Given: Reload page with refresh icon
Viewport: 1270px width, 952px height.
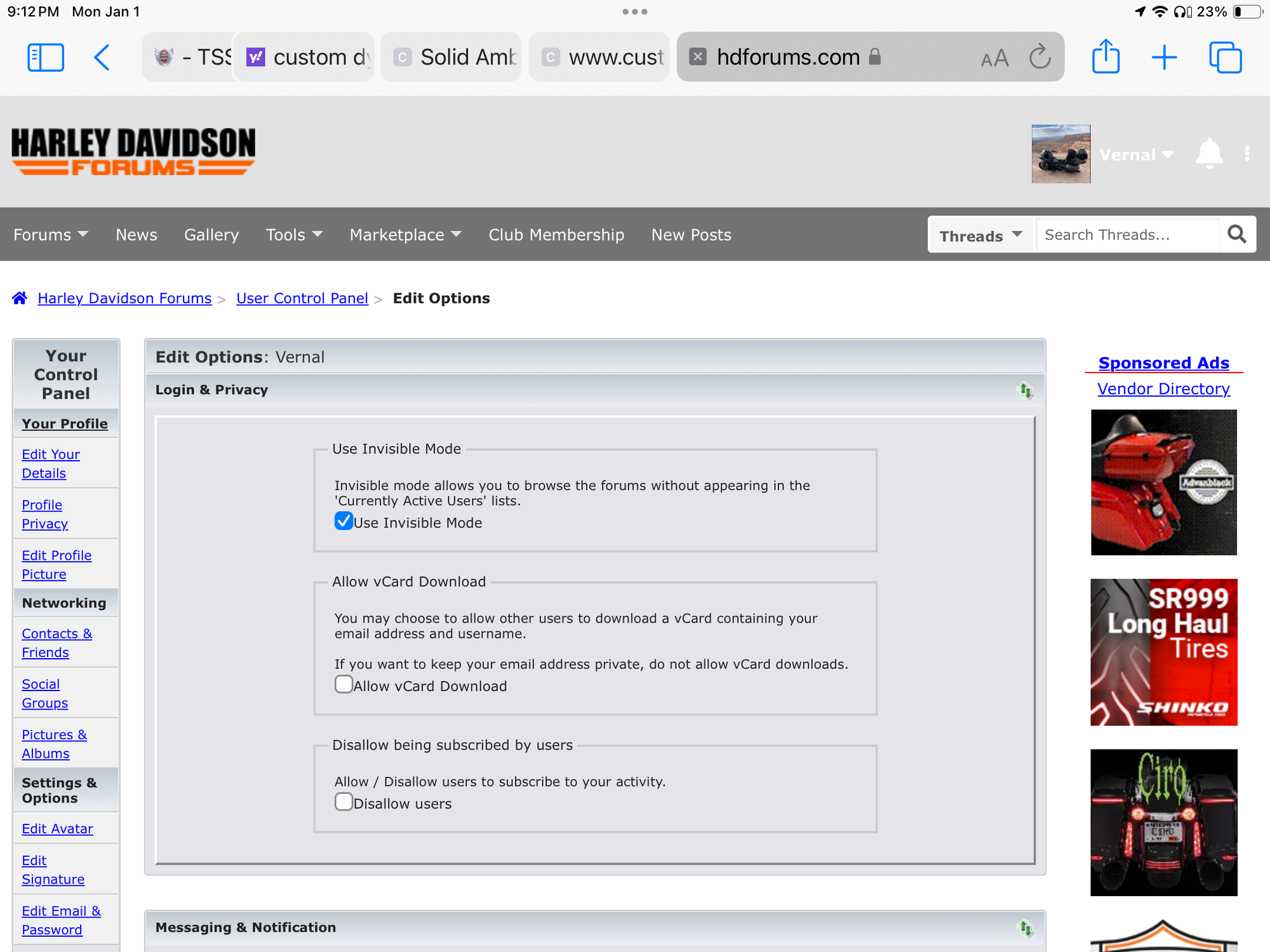Looking at the screenshot, I should 1039,57.
